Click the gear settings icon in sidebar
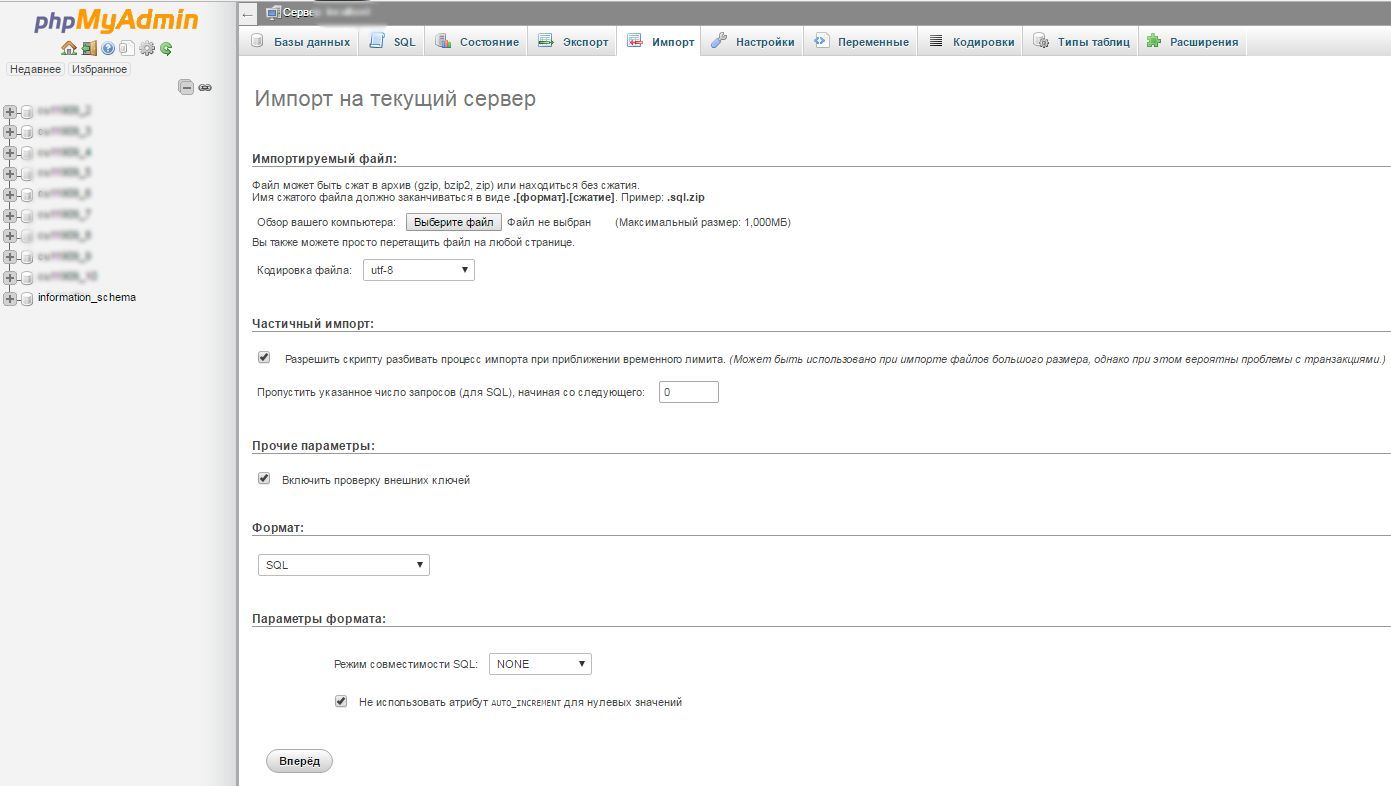The width and height of the screenshot is (1391, 786). (x=147, y=48)
